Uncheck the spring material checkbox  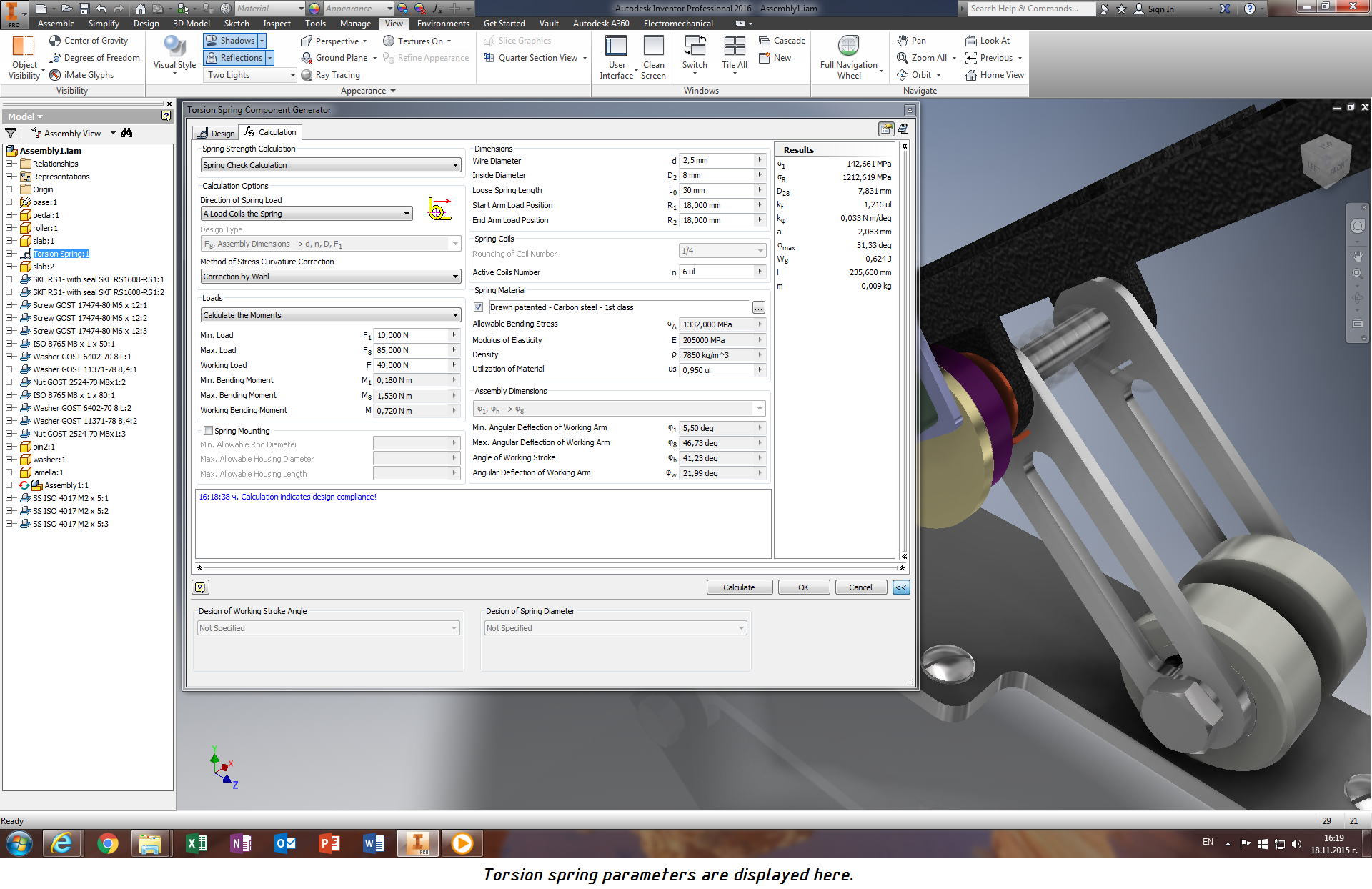point(479,307)
